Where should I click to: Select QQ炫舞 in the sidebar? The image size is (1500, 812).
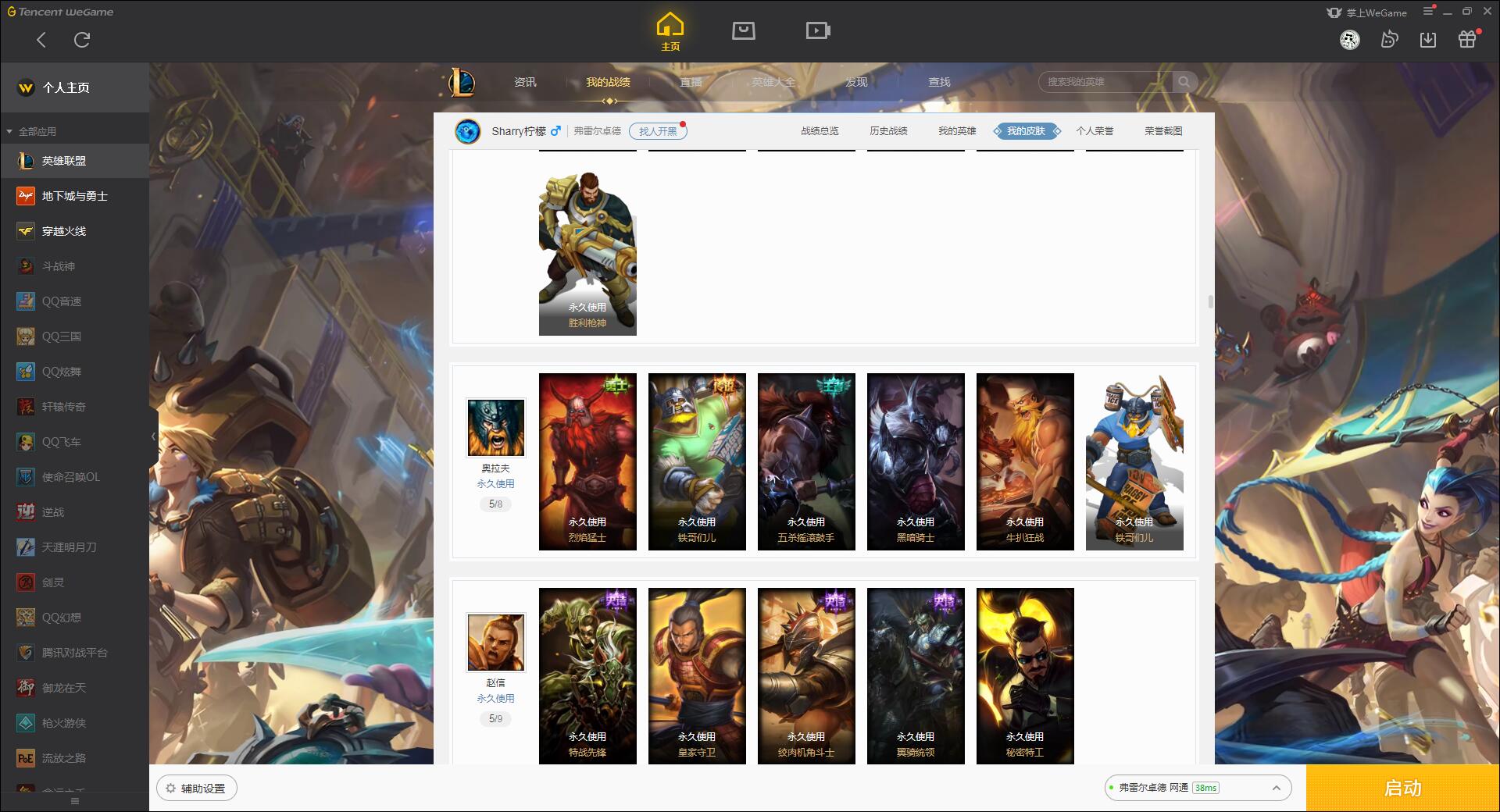click(x=74, y=372)
